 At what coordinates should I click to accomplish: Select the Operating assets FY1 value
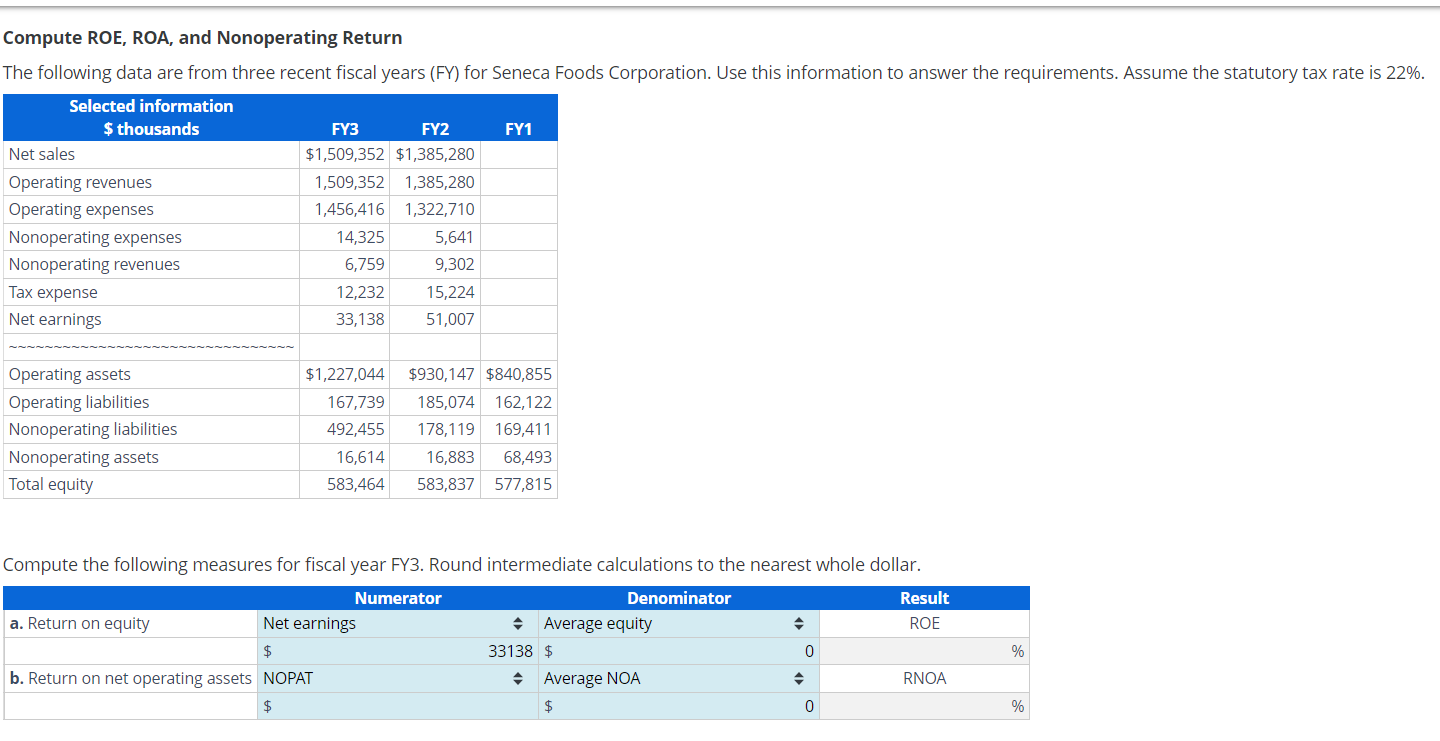pyautogui.click(x=519, y=374)
